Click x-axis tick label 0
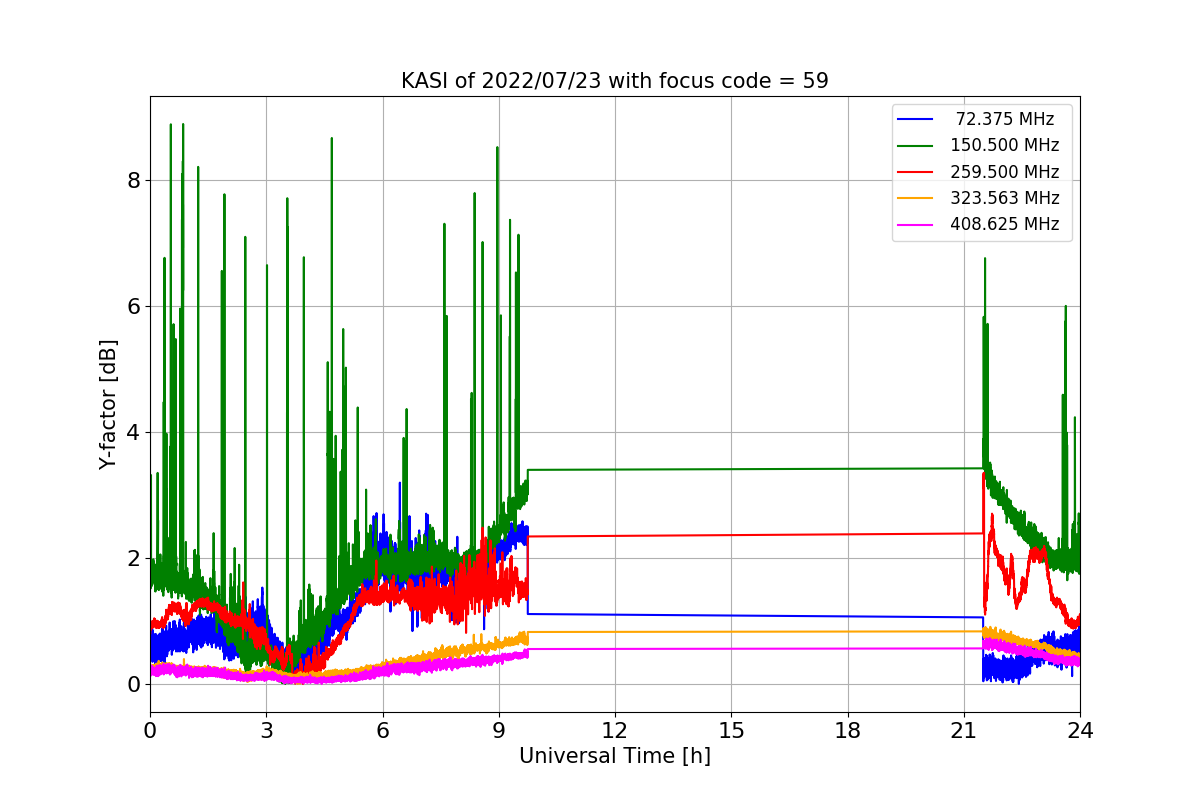This screenshot has height=800, width=1200. (150, 730)
